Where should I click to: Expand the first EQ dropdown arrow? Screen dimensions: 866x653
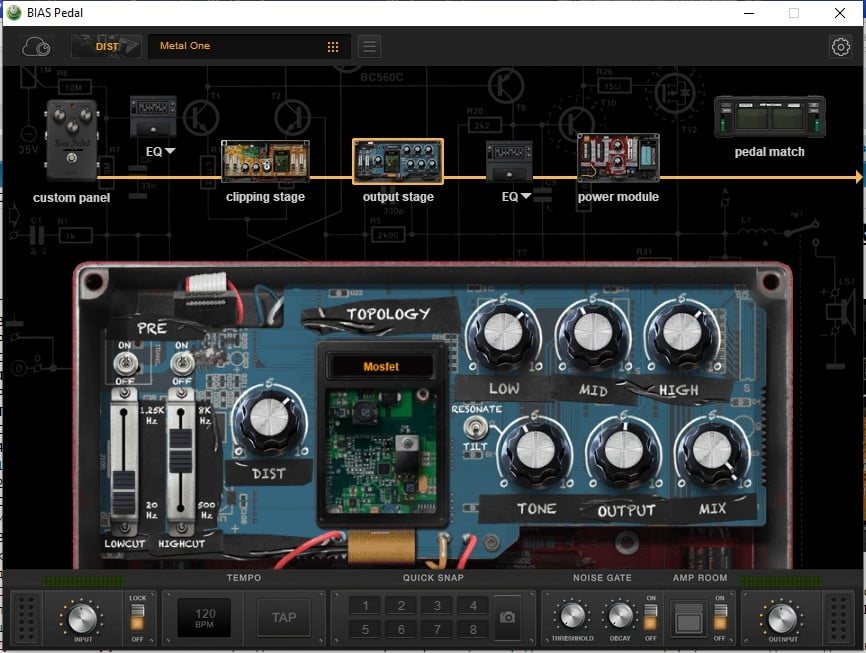170,151
